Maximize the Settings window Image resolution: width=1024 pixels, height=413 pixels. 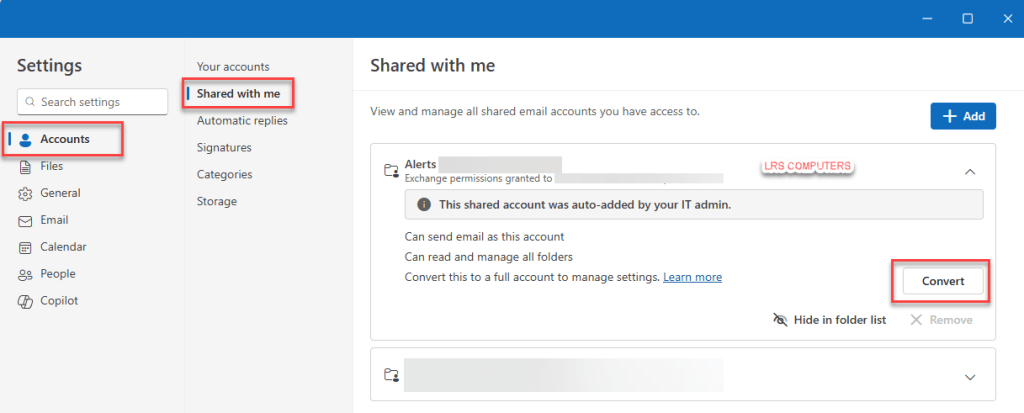pyautogui.click(x=967, y=19)
